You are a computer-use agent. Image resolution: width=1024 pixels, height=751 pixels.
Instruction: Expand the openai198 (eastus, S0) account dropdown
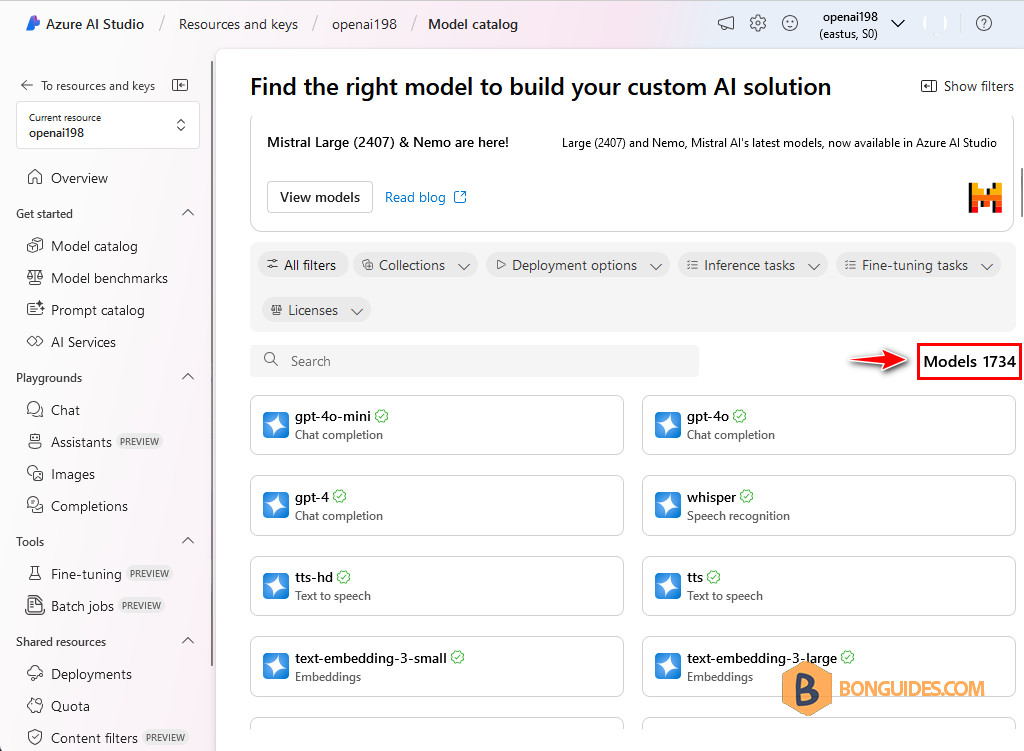click(898, 24)
